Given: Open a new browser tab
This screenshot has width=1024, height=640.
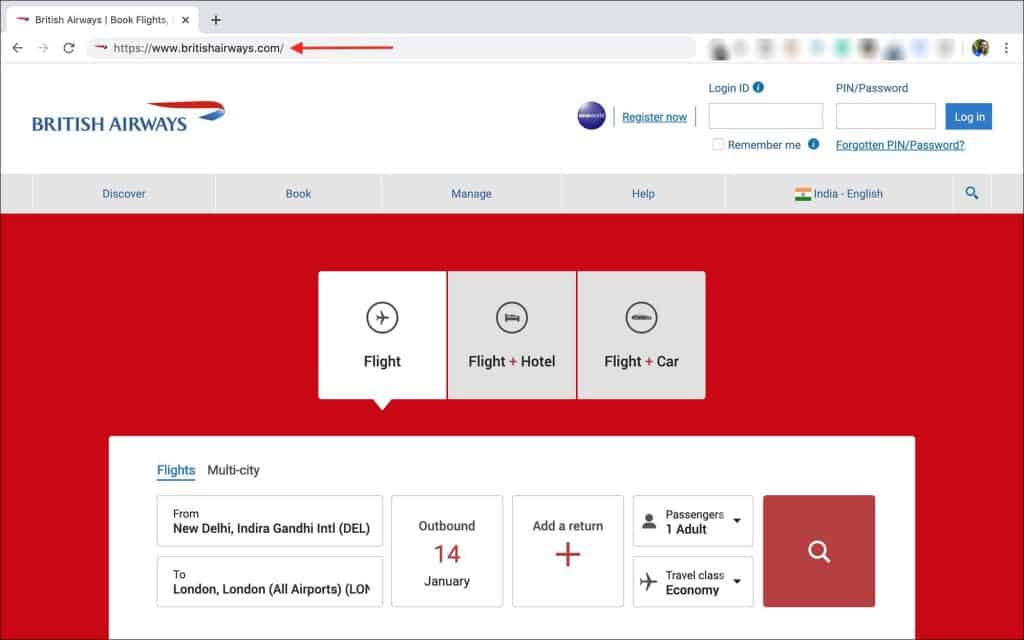Looking at the screenshot, I should pos(216,20).
